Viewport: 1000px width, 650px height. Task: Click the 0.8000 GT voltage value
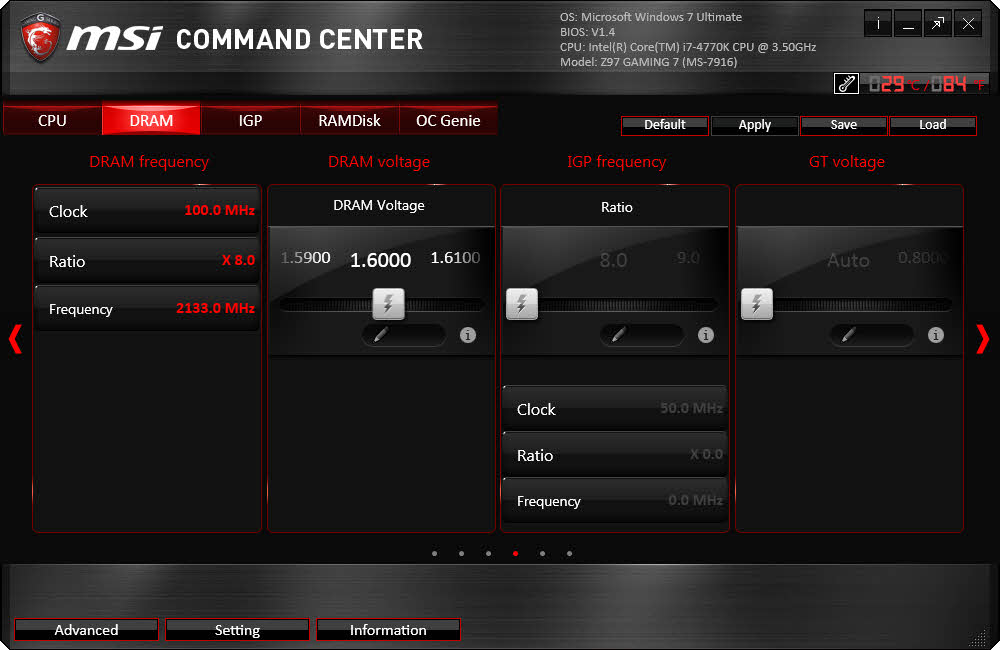pyautogui.click(x=922, y=258)
